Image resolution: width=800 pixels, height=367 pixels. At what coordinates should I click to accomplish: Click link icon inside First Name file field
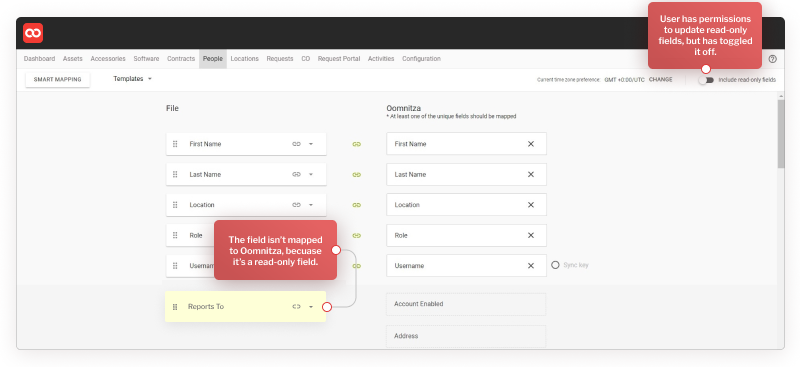296,144
